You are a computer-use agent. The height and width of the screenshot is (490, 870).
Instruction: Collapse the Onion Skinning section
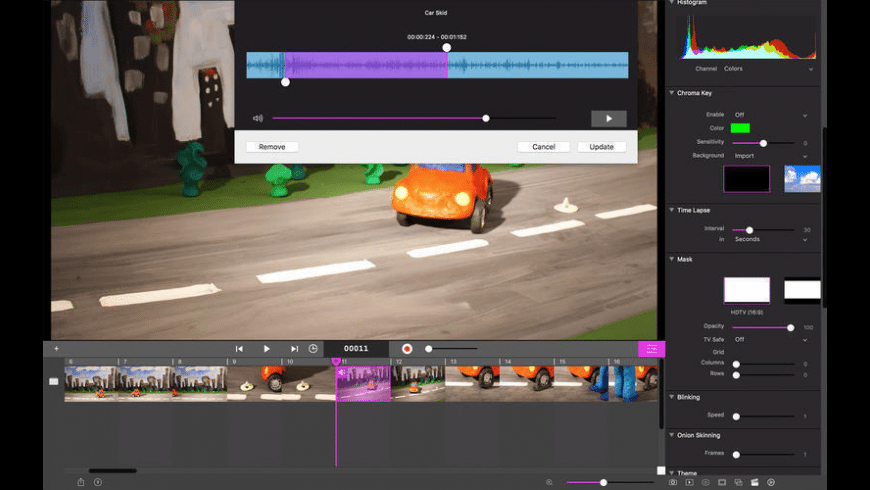[x=672, y=435]
